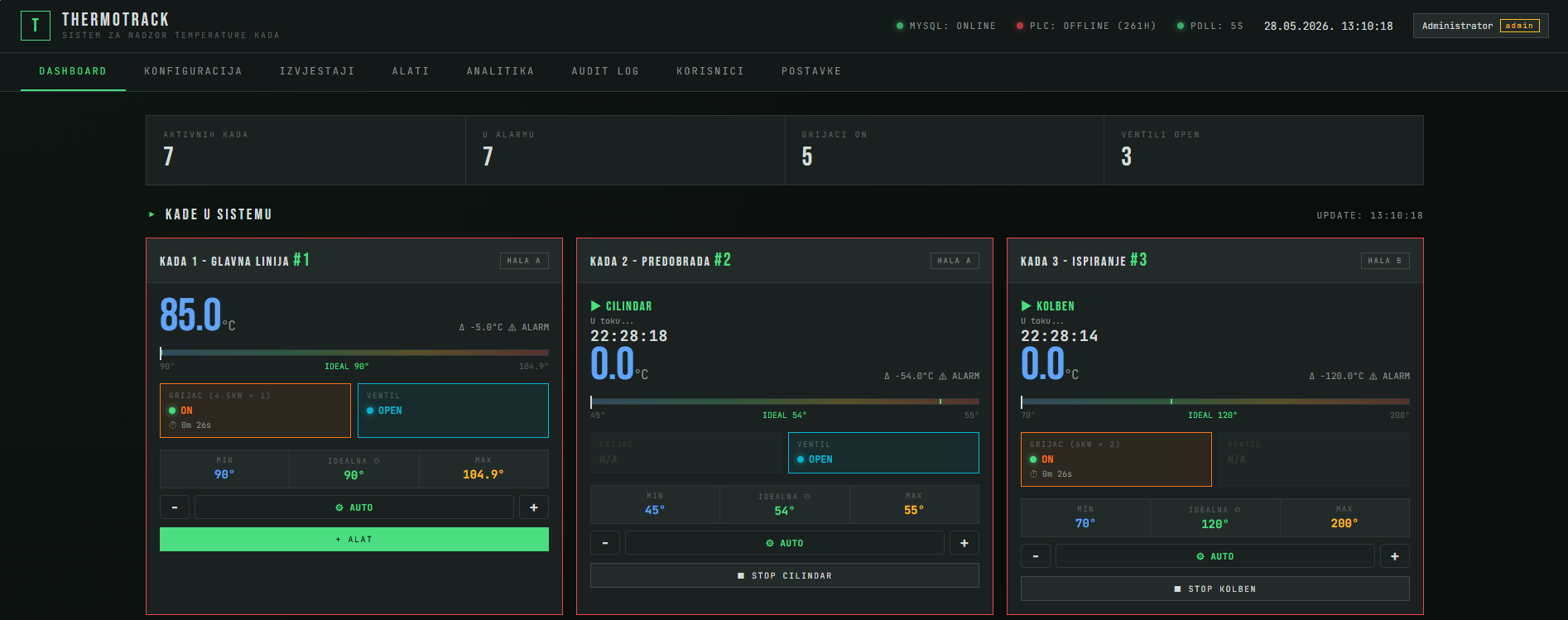Open the Administrator admin user menu
1568x620 pixels.
1480,26
